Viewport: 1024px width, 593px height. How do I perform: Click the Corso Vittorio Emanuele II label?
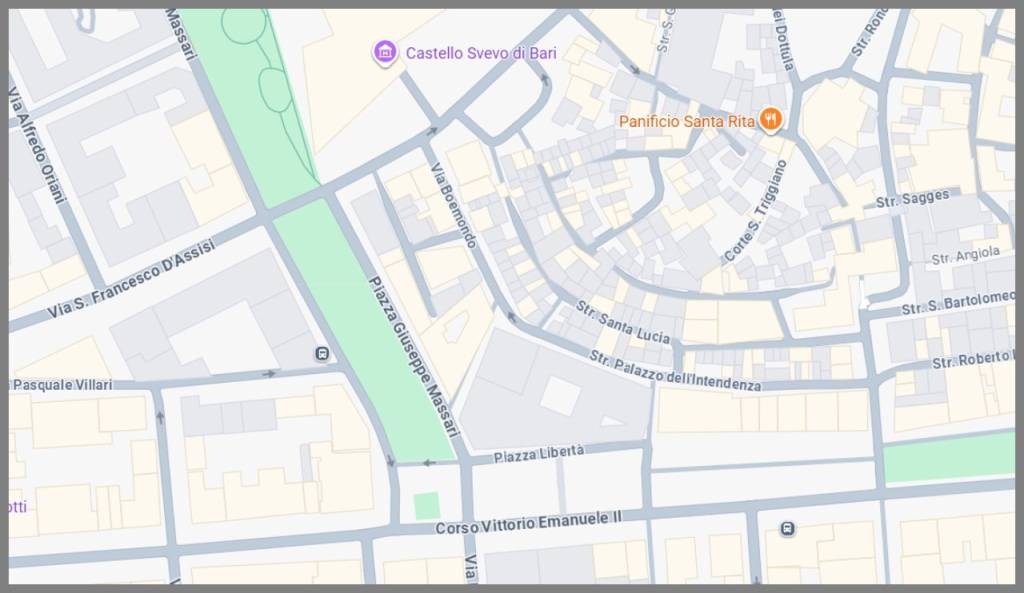pos(528,522)
